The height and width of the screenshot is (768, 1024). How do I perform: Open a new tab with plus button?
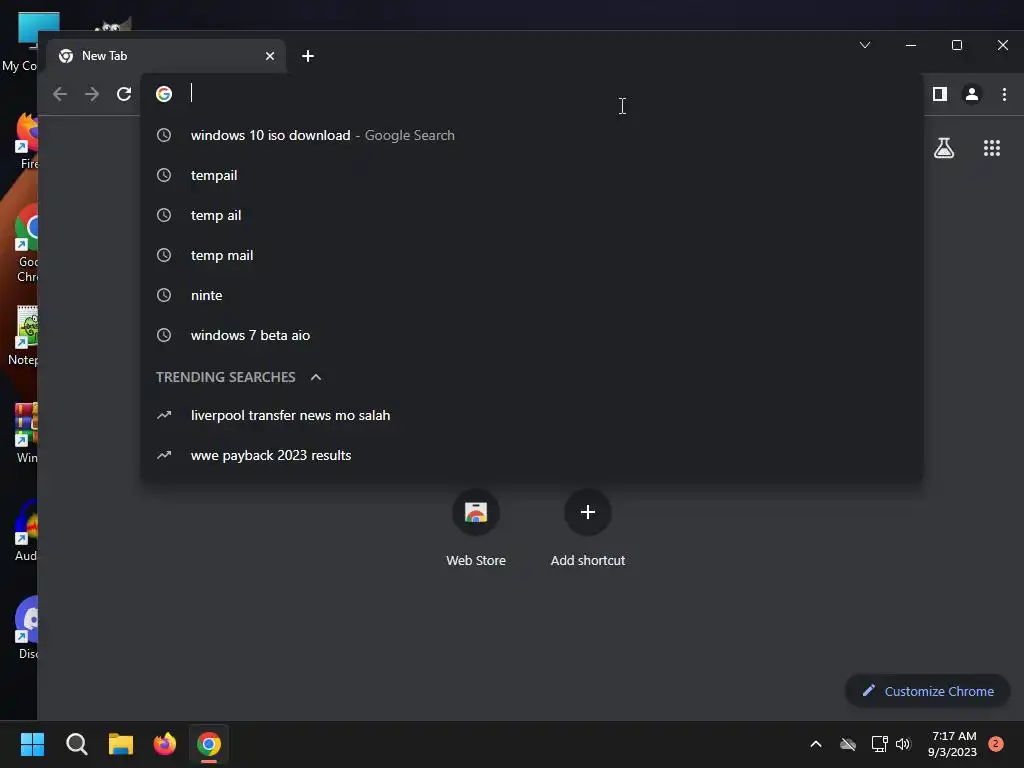[308, 56]
